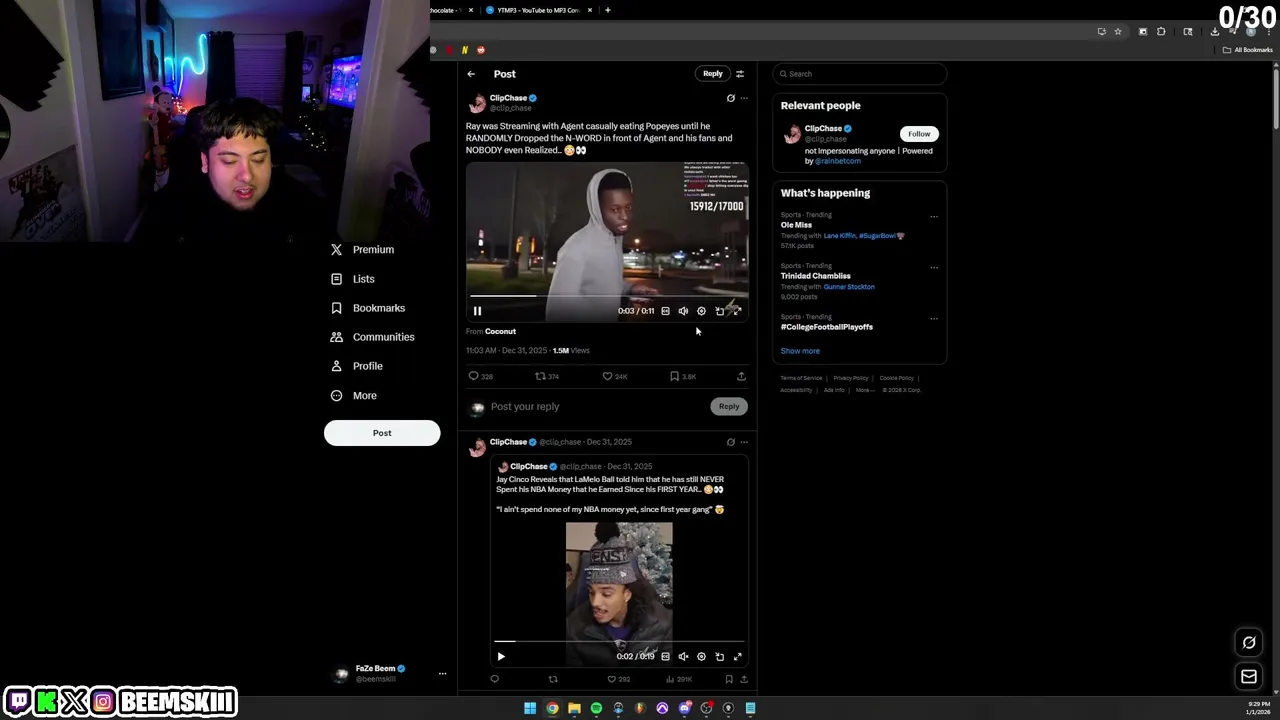Bookmark this page with the star icon
This screenshot has height=720, width=1280.
pos(1118,32)
